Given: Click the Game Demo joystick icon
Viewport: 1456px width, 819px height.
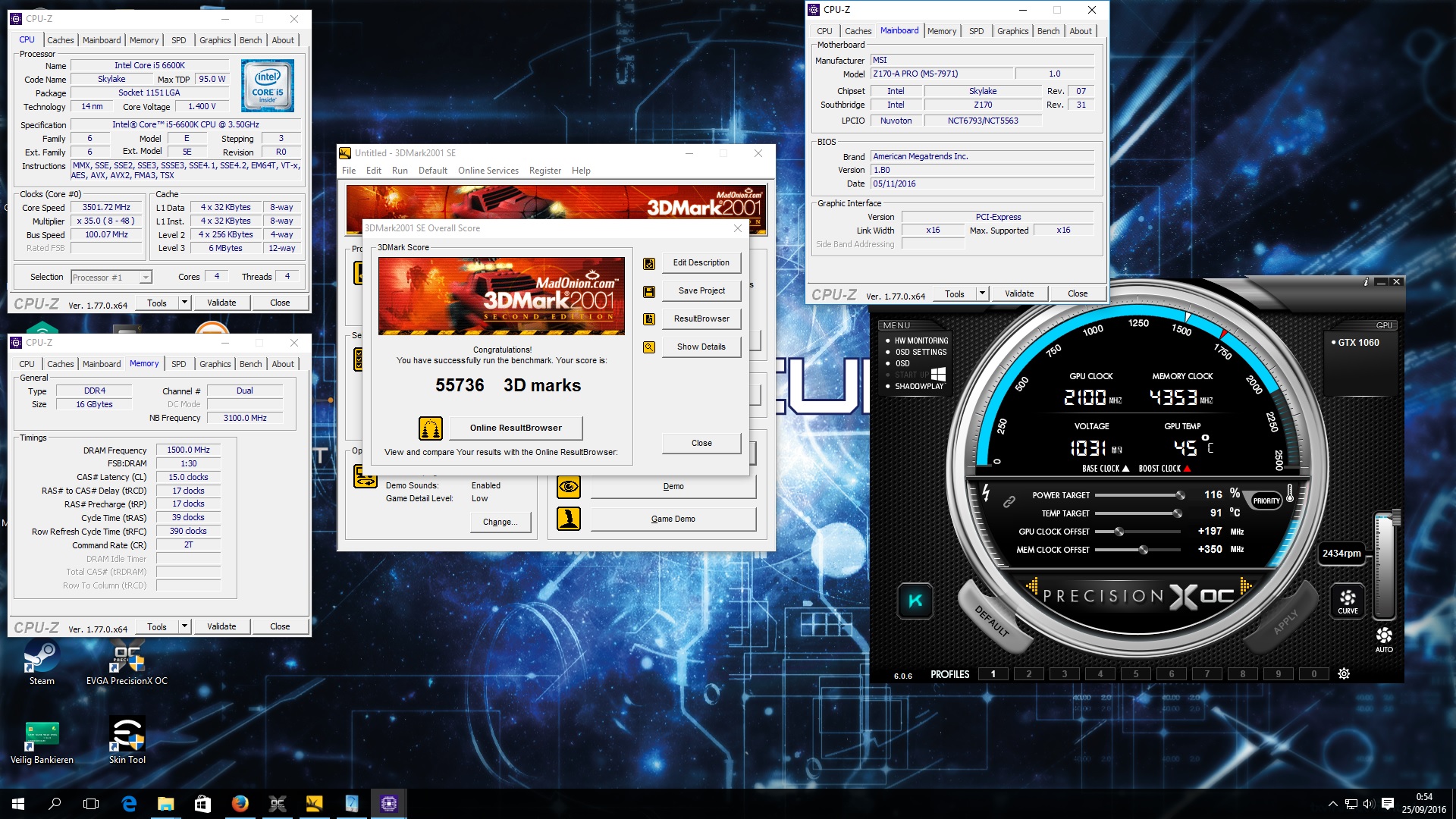Looking at the screenshot, I should (x=569, y=519).
